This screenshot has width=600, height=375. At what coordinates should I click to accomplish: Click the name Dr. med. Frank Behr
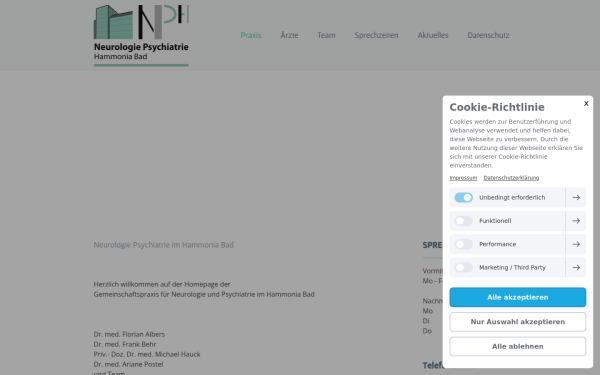point(125,344)
